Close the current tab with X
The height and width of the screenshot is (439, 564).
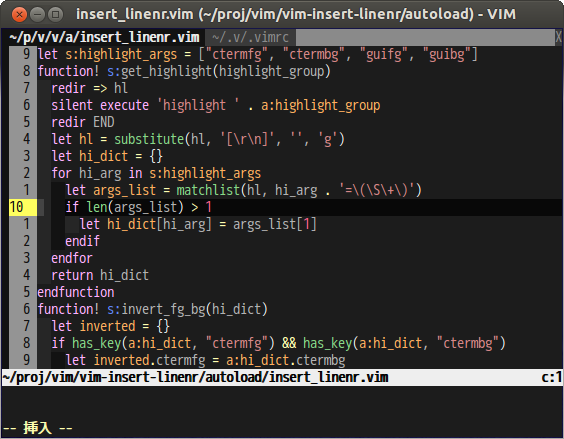pyautogui.click(x=558, y=37)
